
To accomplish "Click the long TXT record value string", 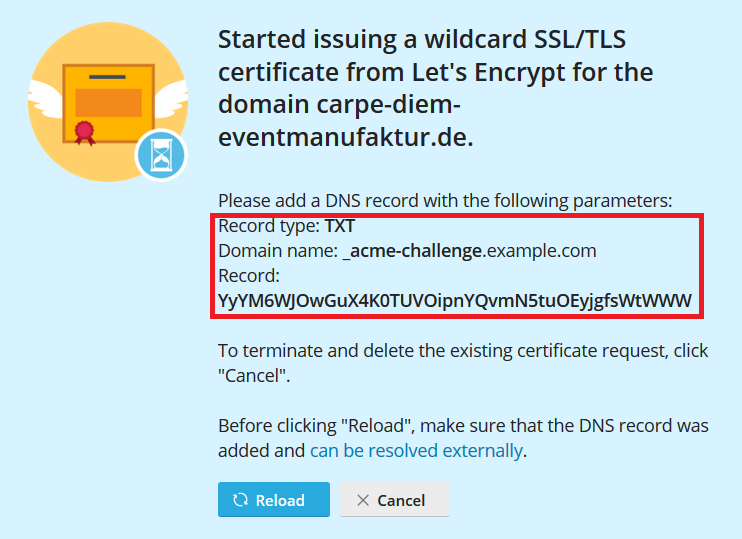I will coord(454,300).
